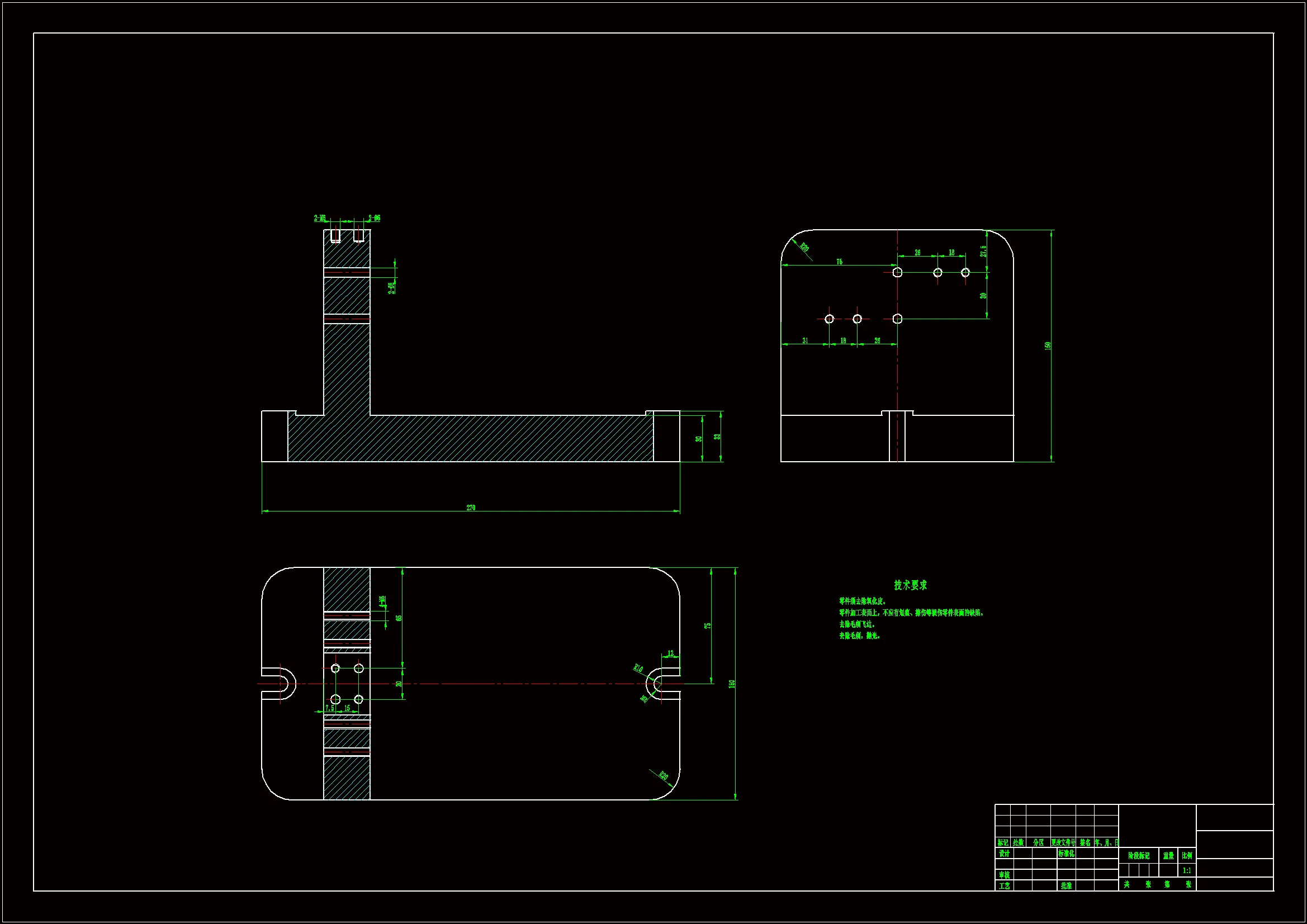Image resolution: width=1307 pixels, height=924 pixels.
Task: Select the 批准 label in title block
Action: coord(1066,886)
